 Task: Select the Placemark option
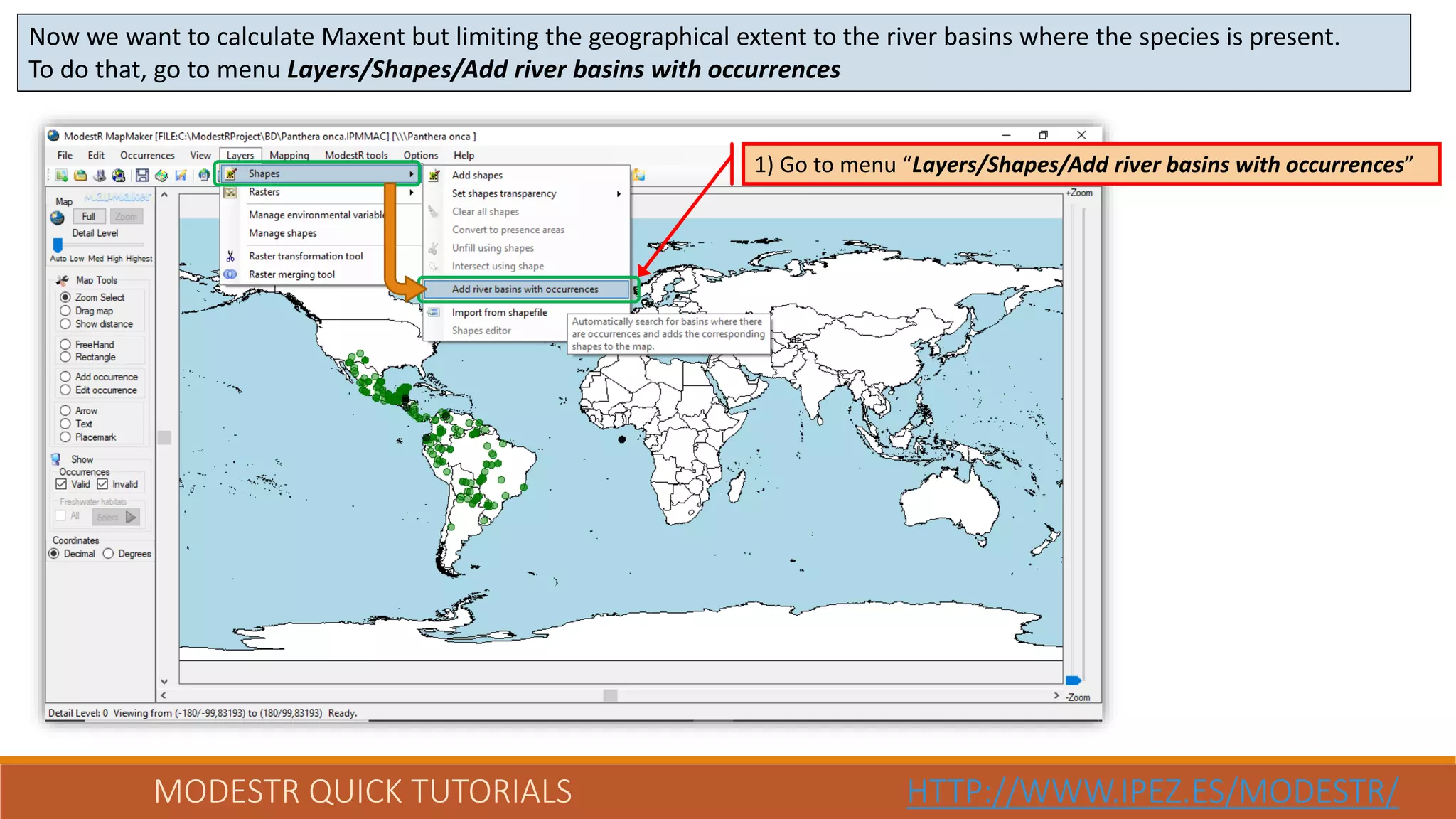coord(65,437)
